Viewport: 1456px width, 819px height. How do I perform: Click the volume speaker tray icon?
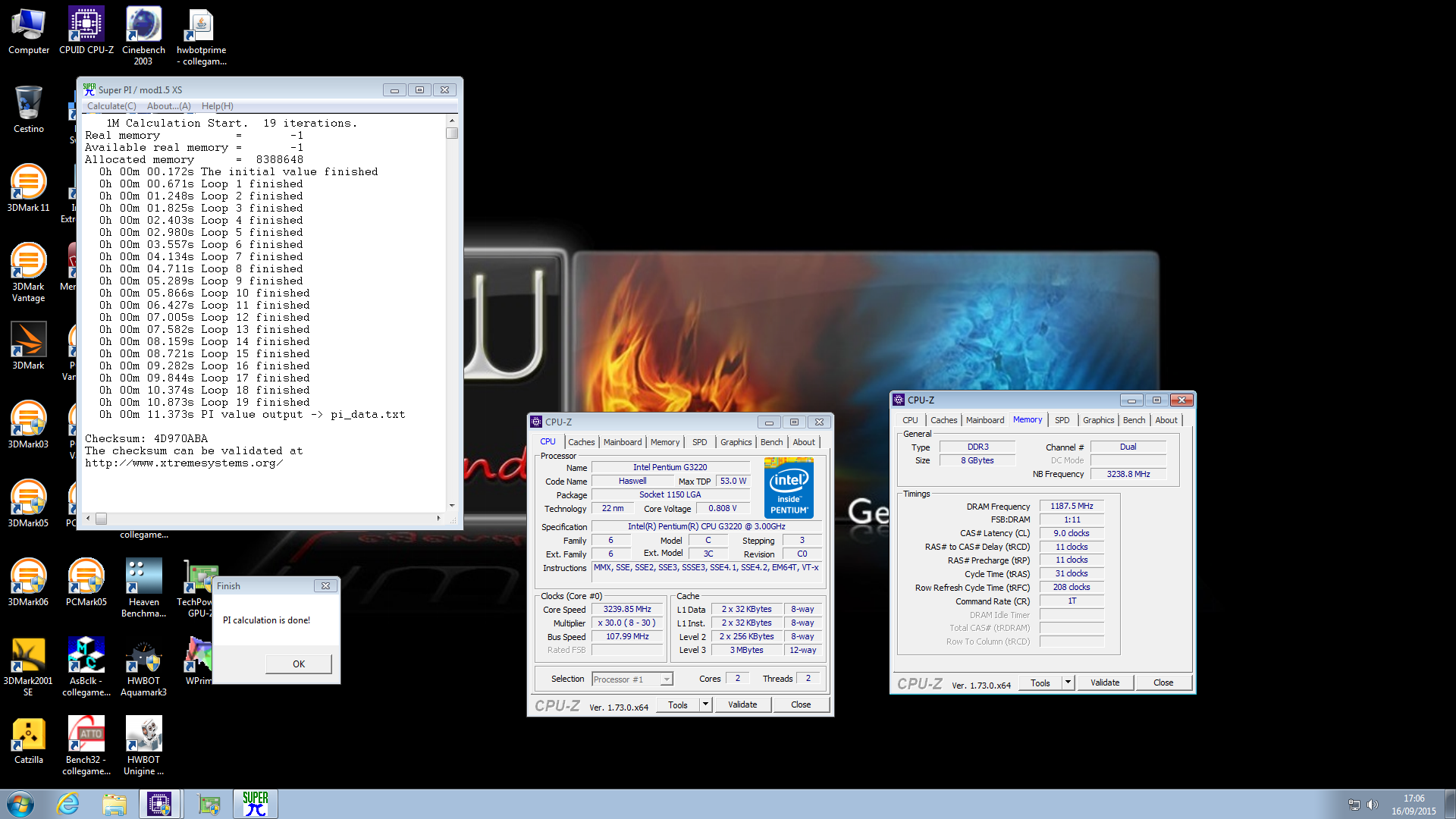[x=1372, y=805]
